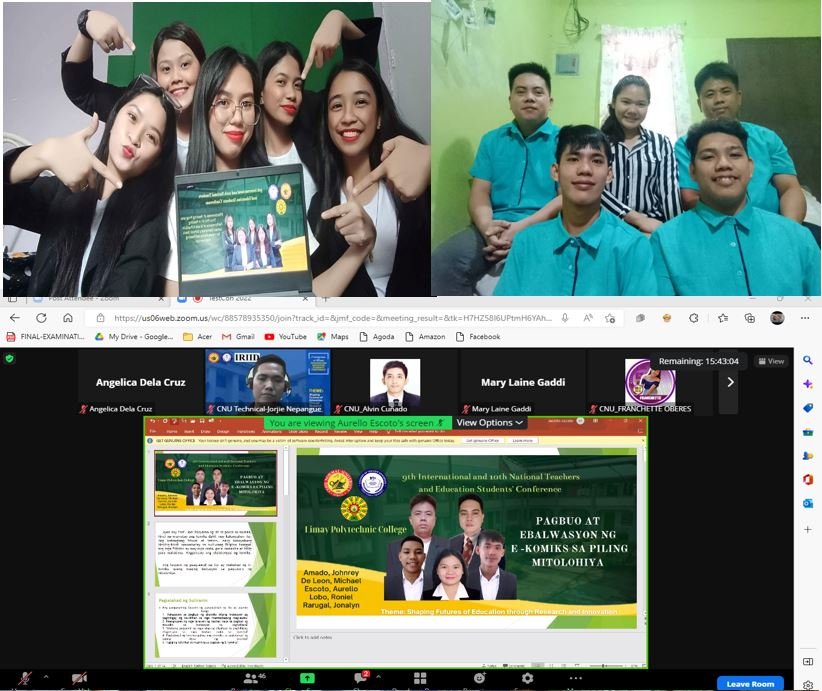Open Zoom Reactions smiley icon

coord(481,678)
